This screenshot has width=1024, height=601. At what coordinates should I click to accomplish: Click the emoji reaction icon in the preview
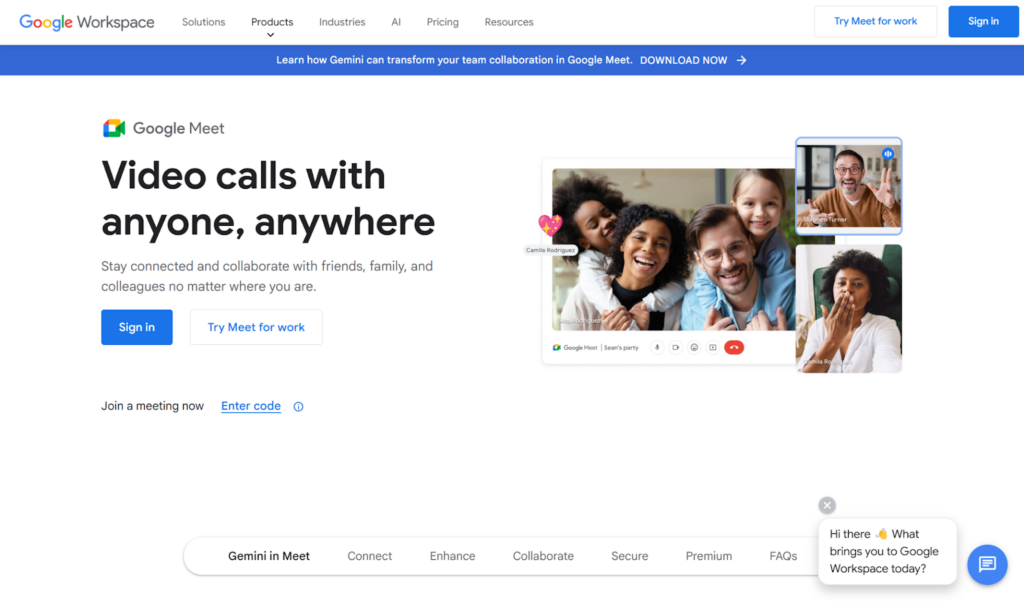(x=694, y=348)
